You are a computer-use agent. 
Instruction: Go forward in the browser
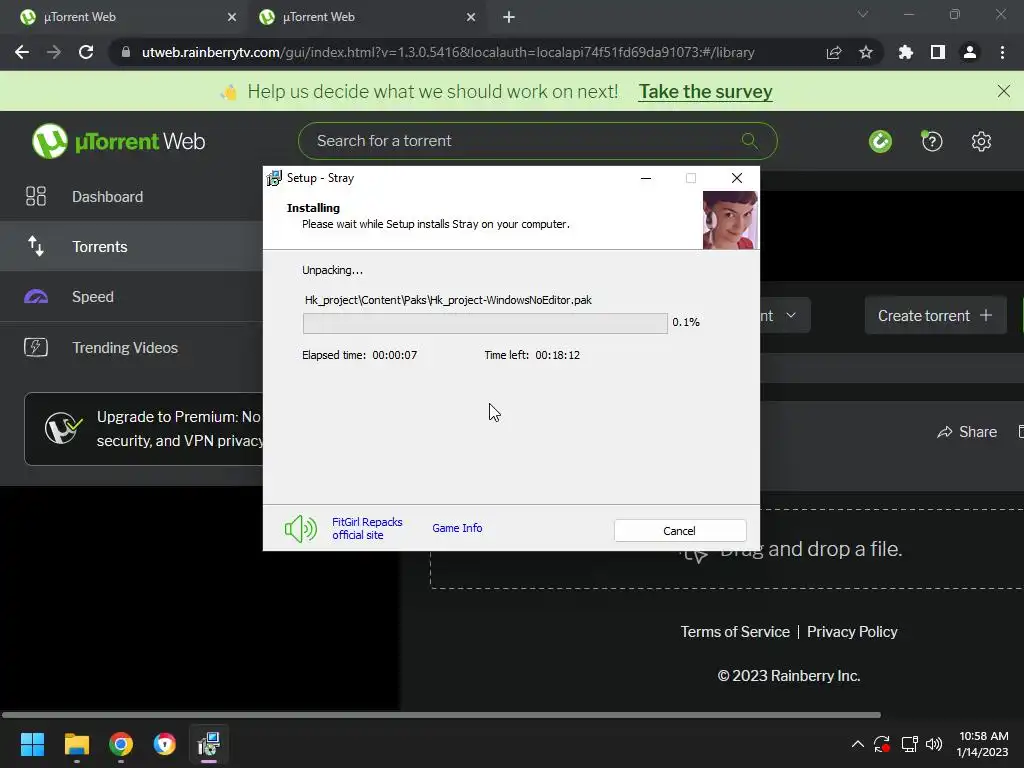(54, 52)
